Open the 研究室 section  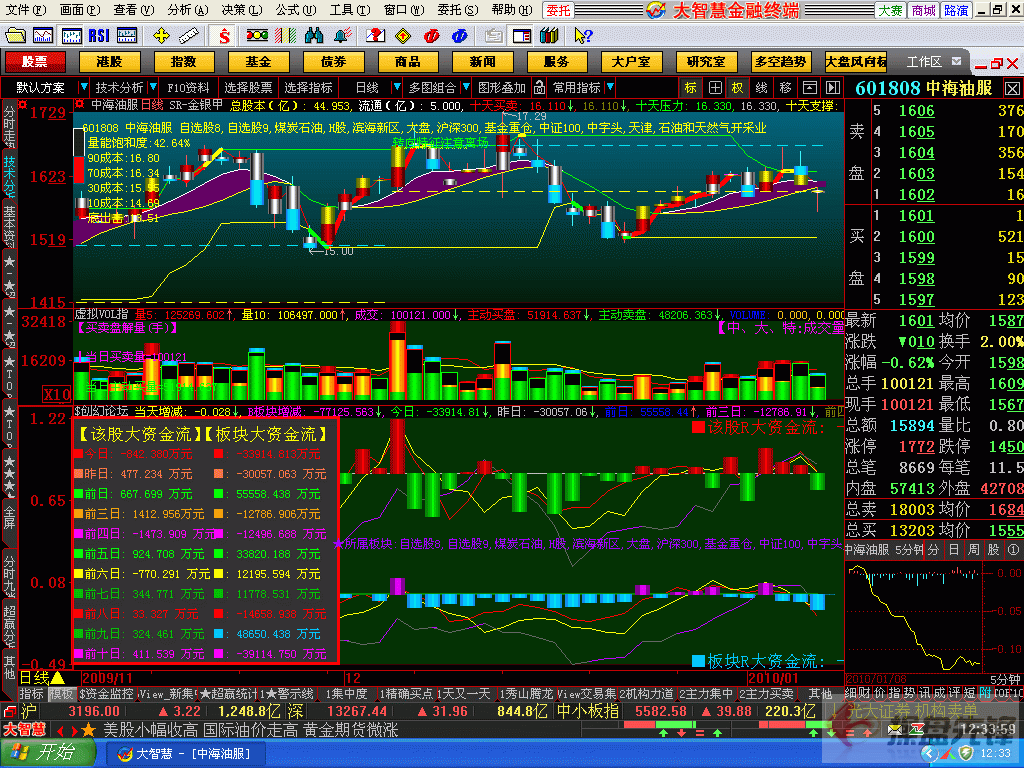(706, 62)
